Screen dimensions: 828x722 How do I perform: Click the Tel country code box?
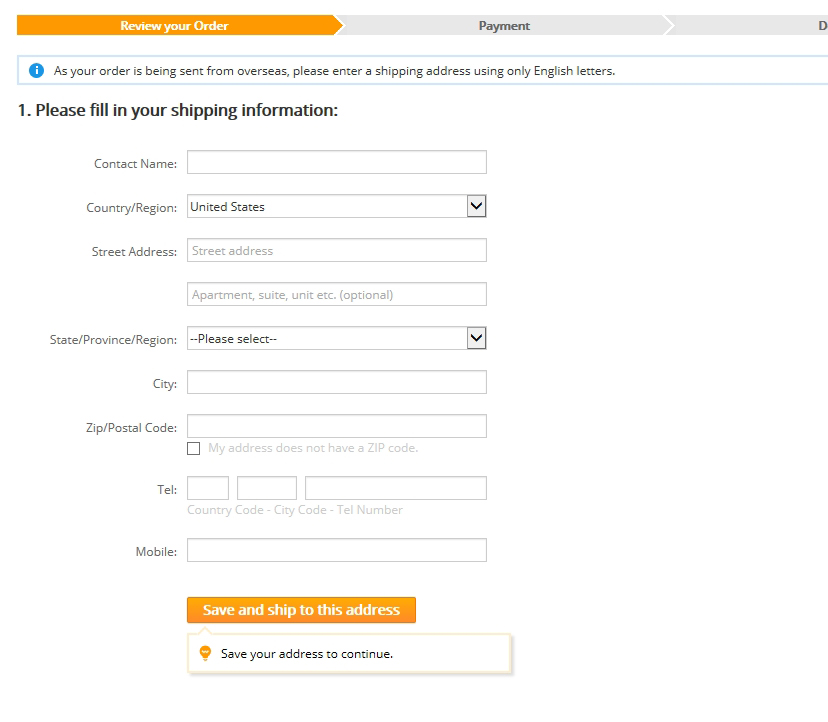(208, 489)
